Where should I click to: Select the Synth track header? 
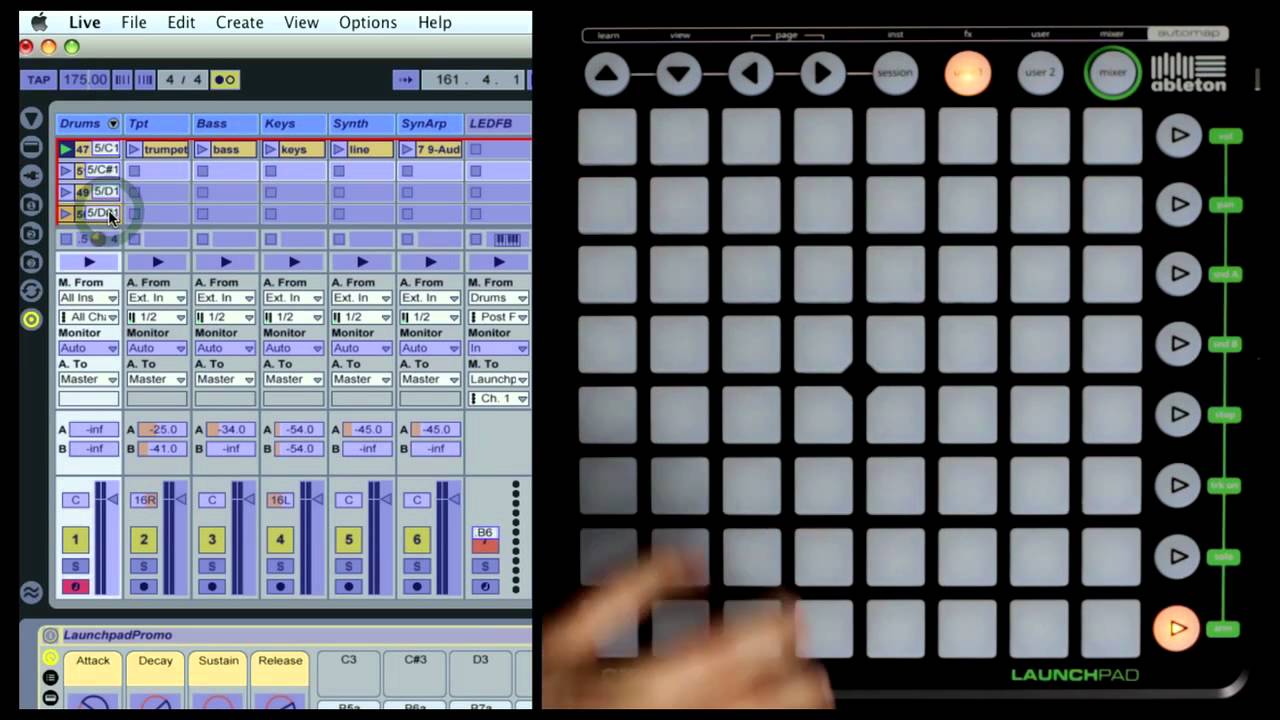362,124
